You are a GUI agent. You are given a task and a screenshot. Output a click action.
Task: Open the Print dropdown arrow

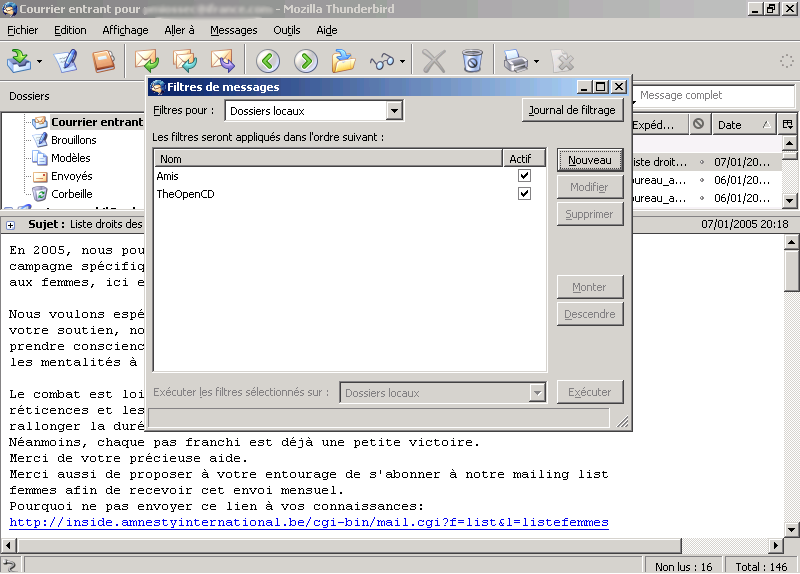(536, 62)
